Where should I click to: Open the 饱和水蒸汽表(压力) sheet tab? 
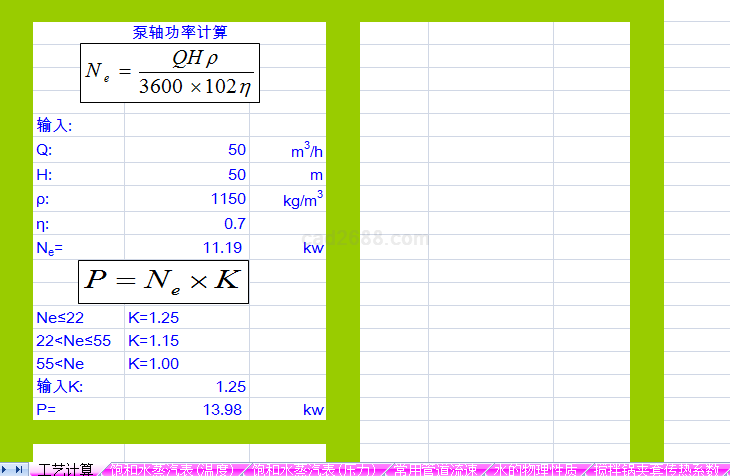click(x=315, y=469)
